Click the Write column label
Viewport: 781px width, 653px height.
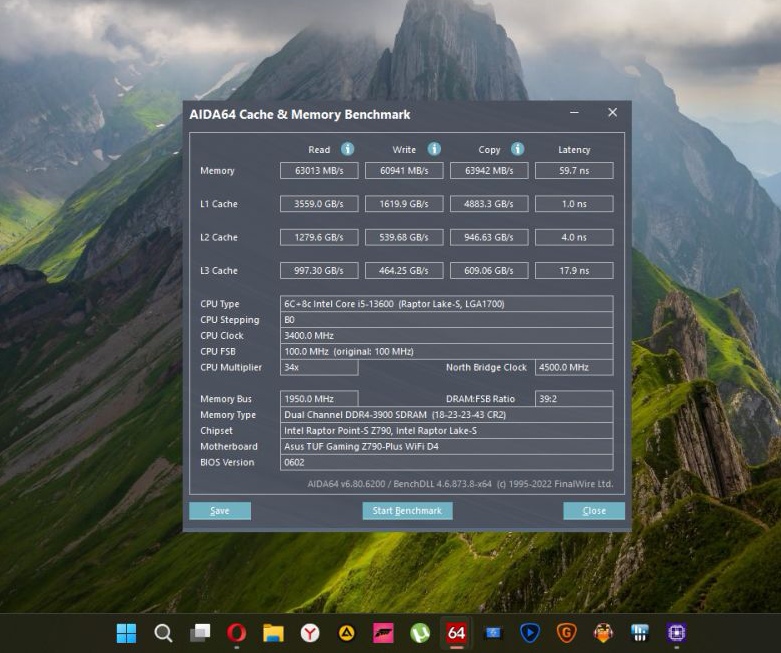[404, 149]
